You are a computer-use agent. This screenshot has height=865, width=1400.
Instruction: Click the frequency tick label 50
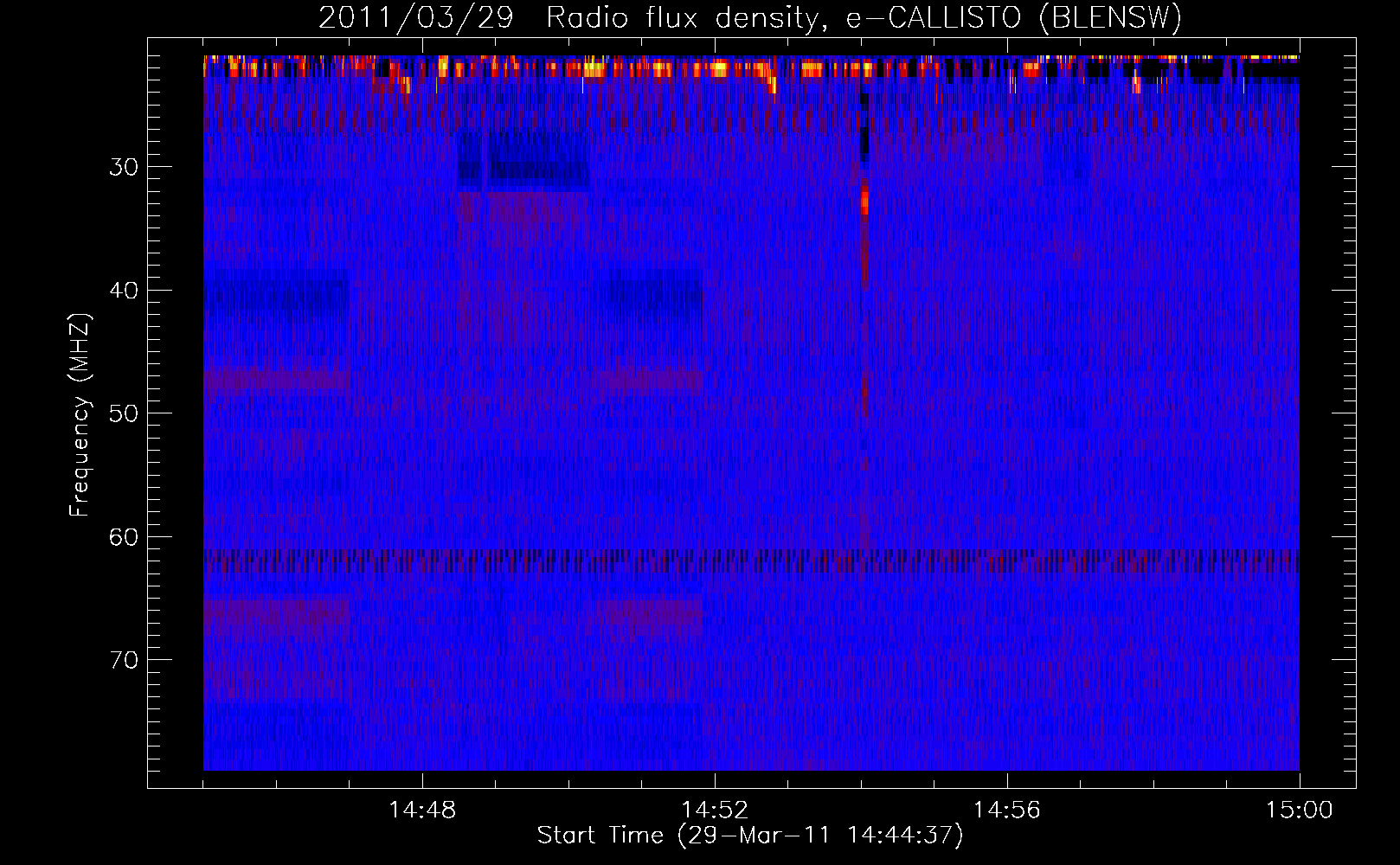pyautogui.click(x=124, y=413)
